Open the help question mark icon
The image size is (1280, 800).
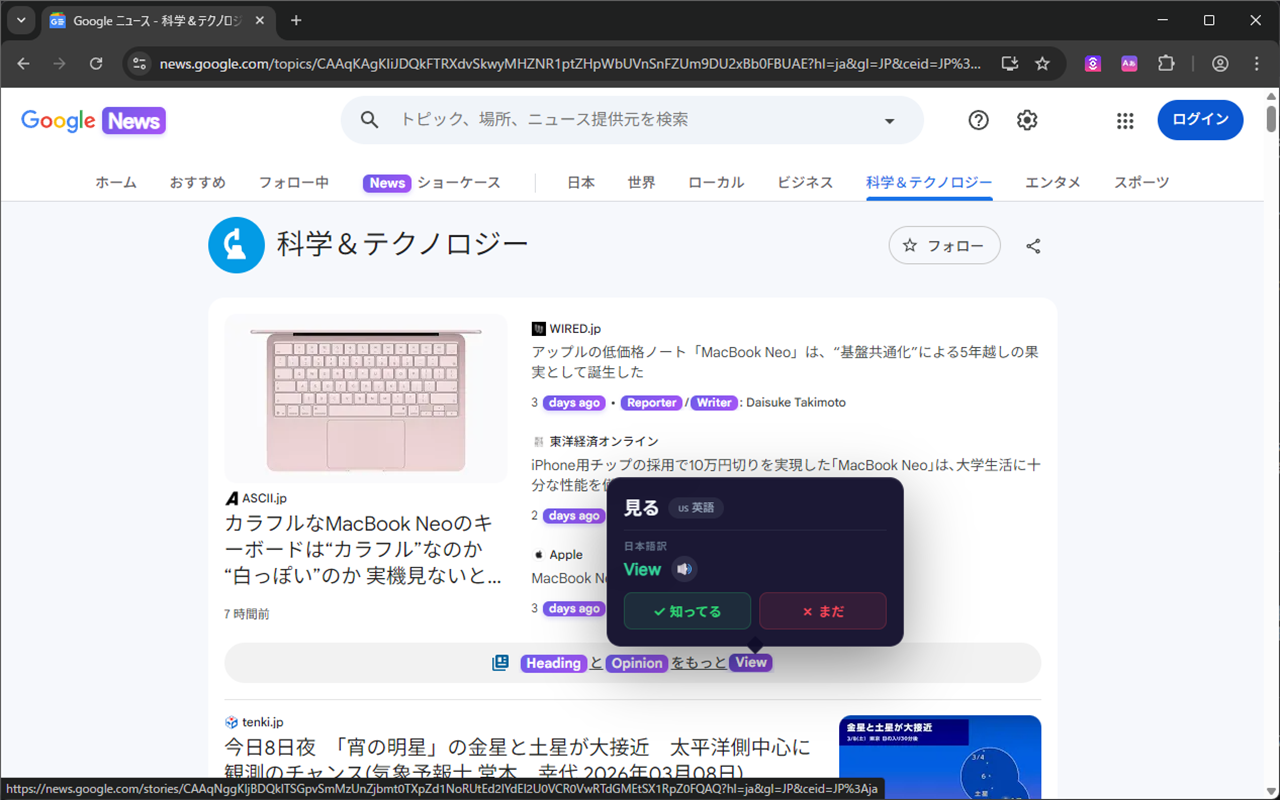pos(978,119)
